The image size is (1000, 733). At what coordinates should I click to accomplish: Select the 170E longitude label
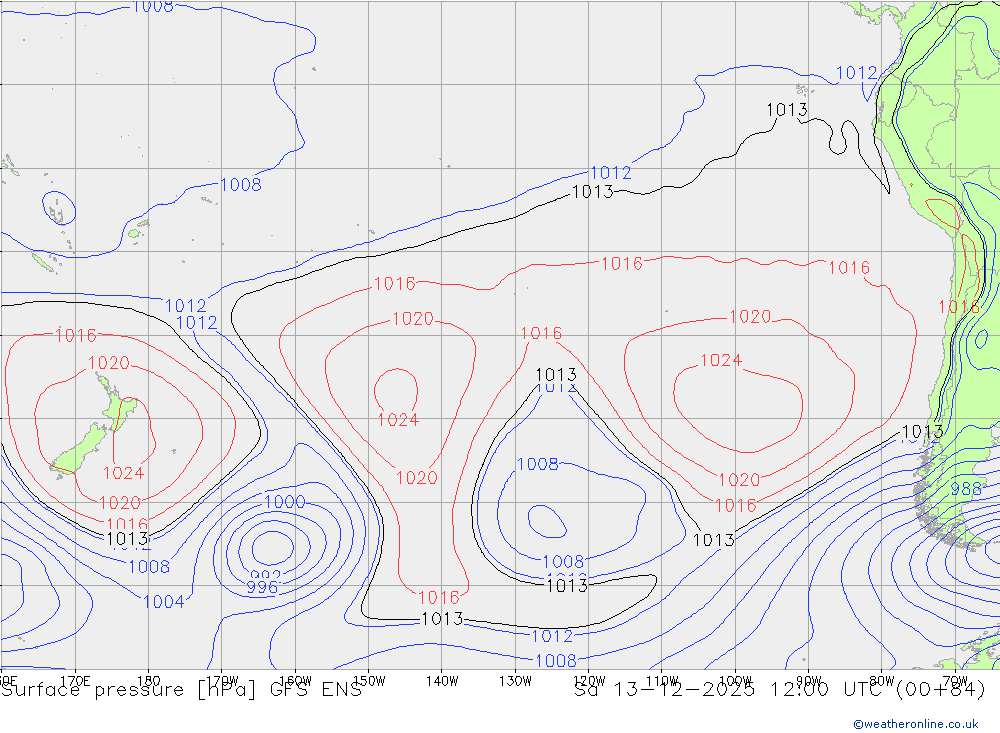75,681
